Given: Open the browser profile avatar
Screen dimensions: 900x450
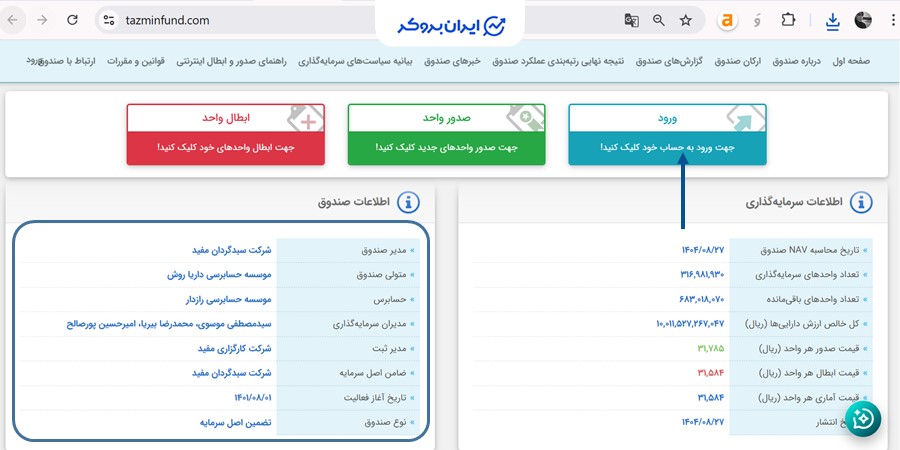Looking at the screenshot, I should (863, 21).
